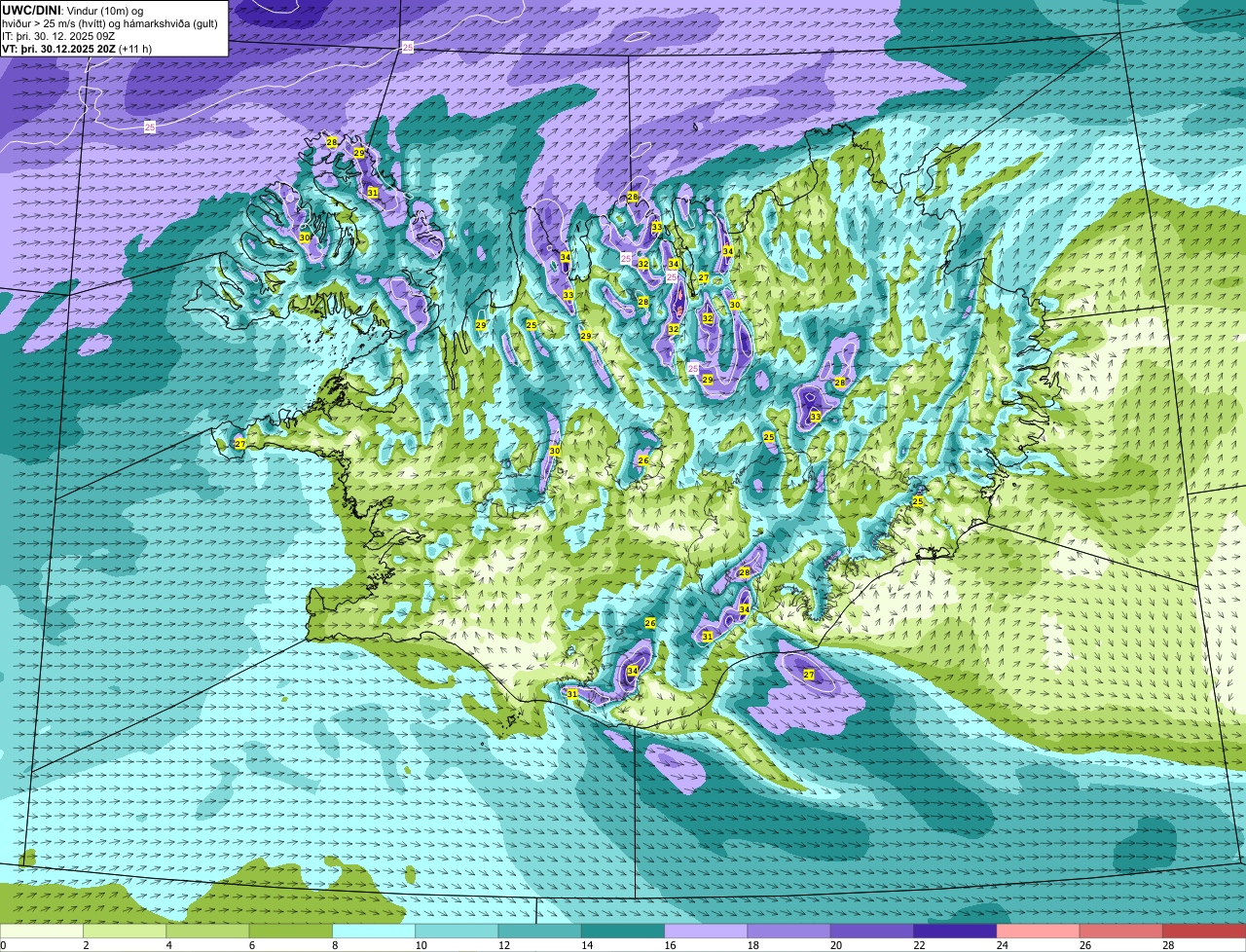The image size is (1246, 952).
Task: Click the light turquoise 10–12 m/s legend swatch
Action: click(x=457, y=931)
